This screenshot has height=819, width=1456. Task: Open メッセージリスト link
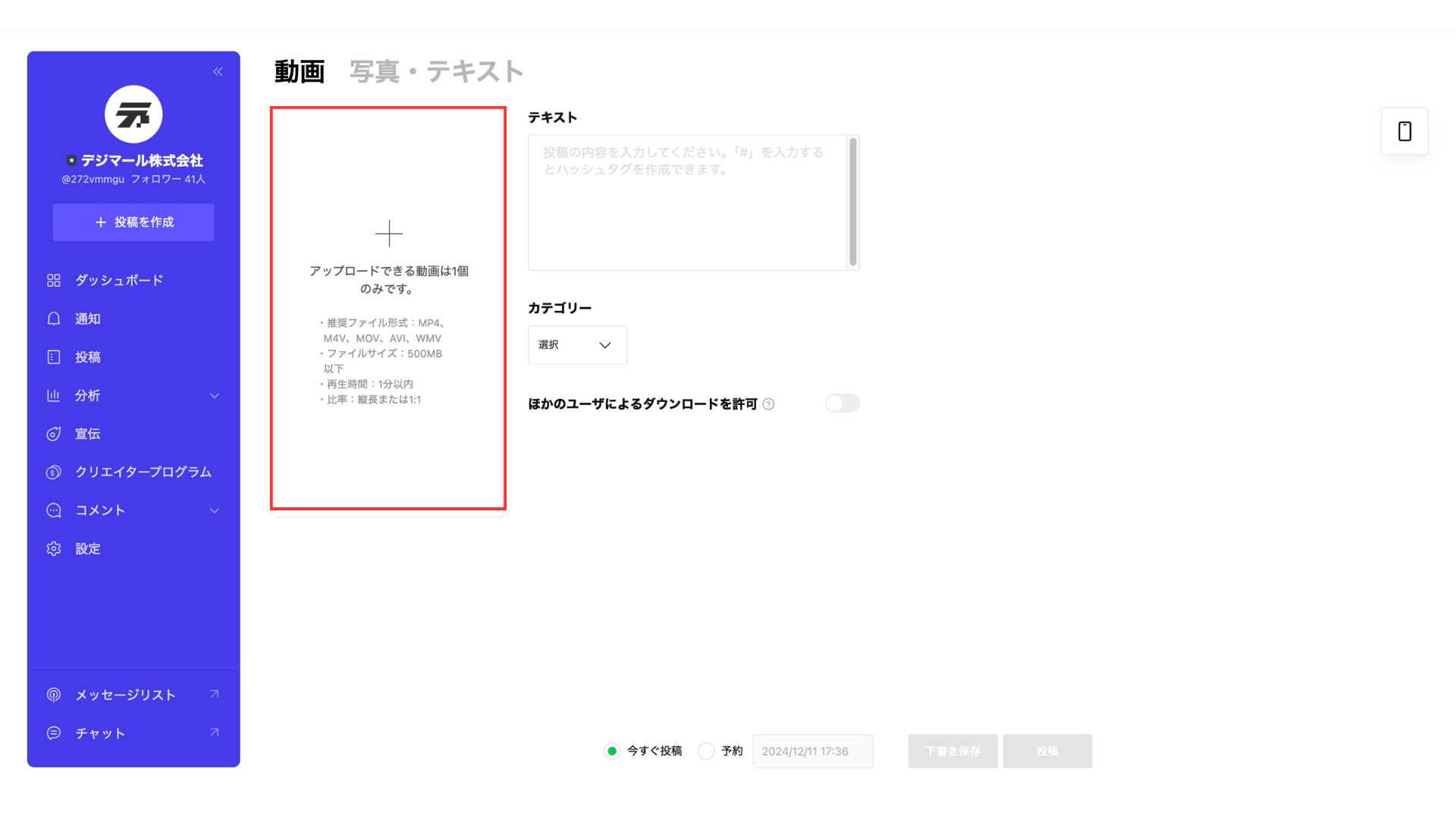[125, 695]
